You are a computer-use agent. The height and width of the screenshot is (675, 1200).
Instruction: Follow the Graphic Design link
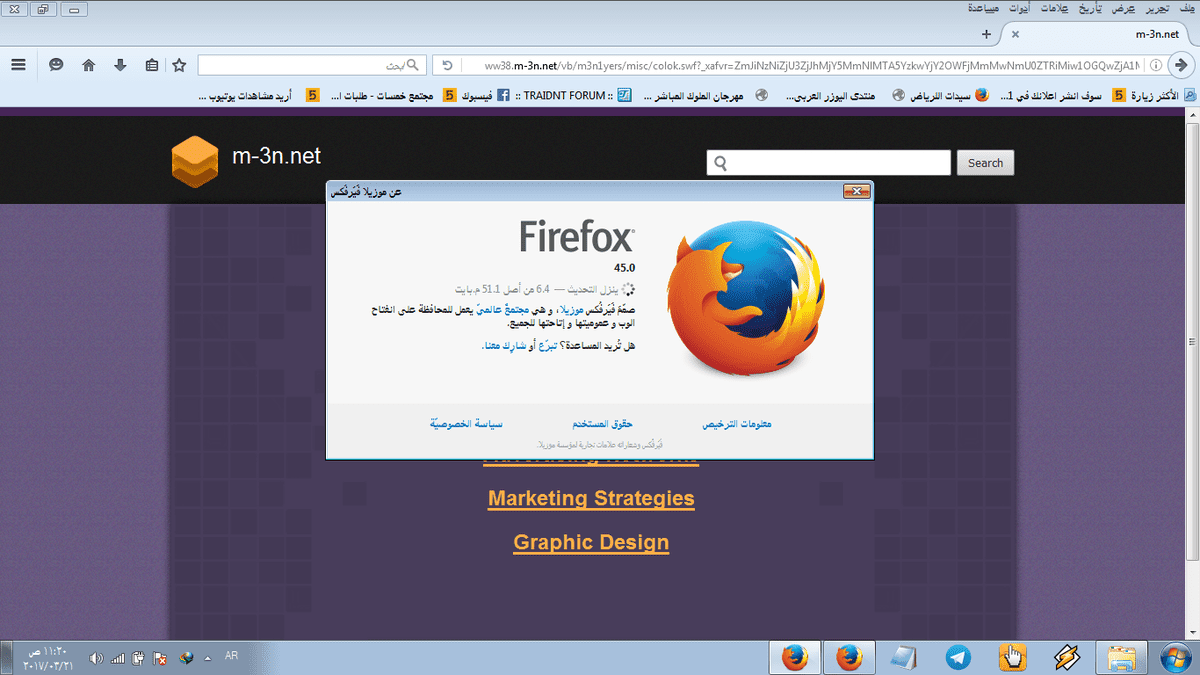(591, 542)
